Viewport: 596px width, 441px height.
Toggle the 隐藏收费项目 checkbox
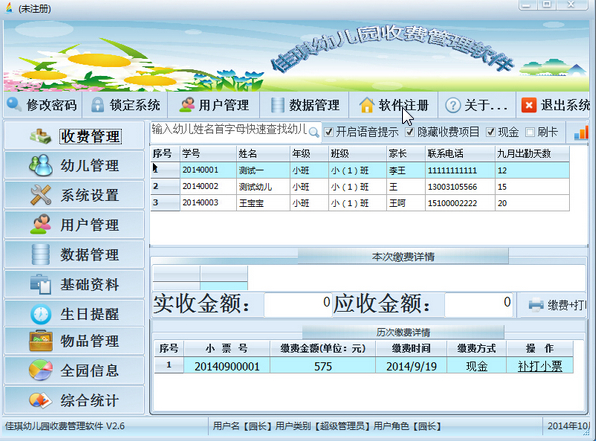(x=409, y=132)
